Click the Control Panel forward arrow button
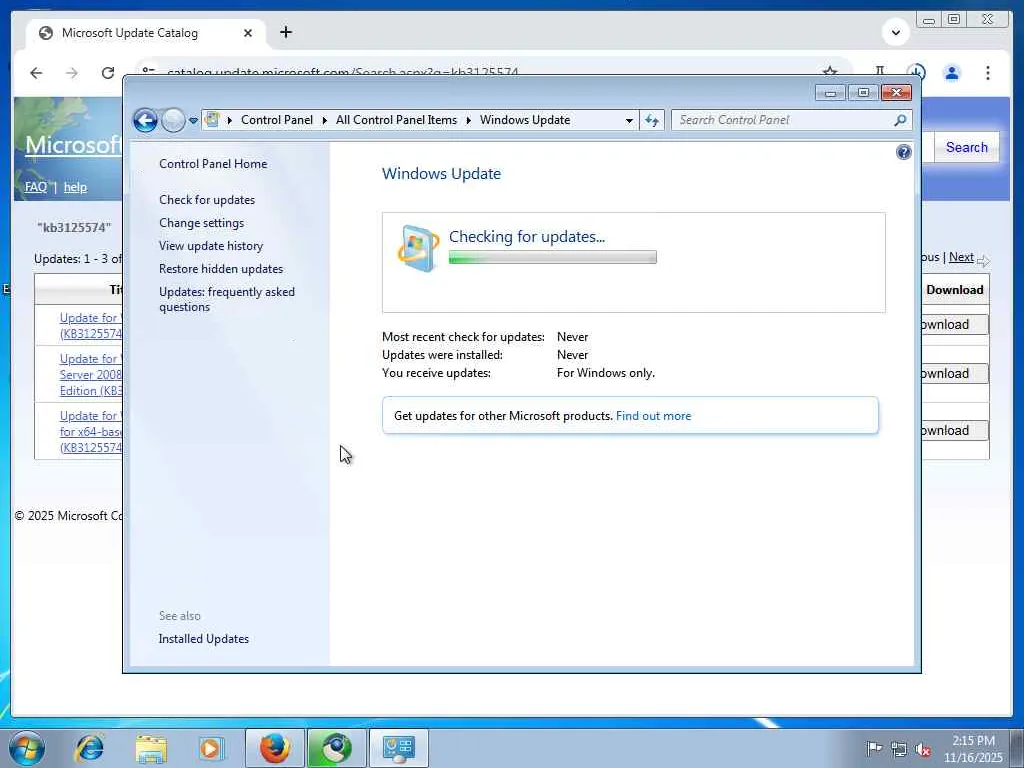This screenshot has height=768, width=1024. pyautogui.click(x=173, y=120)
